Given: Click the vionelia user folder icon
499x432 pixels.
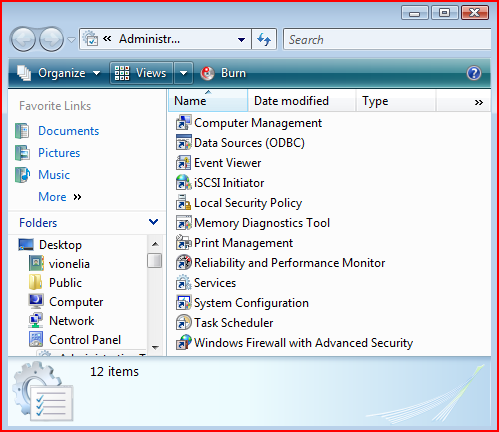Looking at the screenshot, I should tap(36, 263).
